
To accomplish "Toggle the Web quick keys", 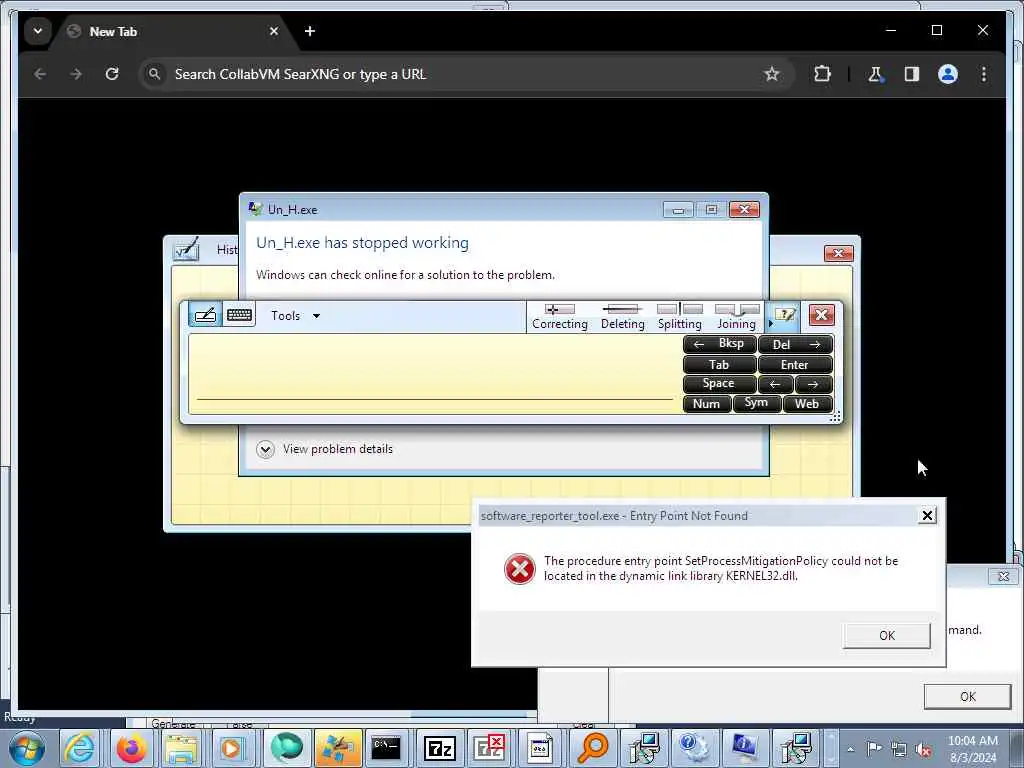I will point(808,404).
